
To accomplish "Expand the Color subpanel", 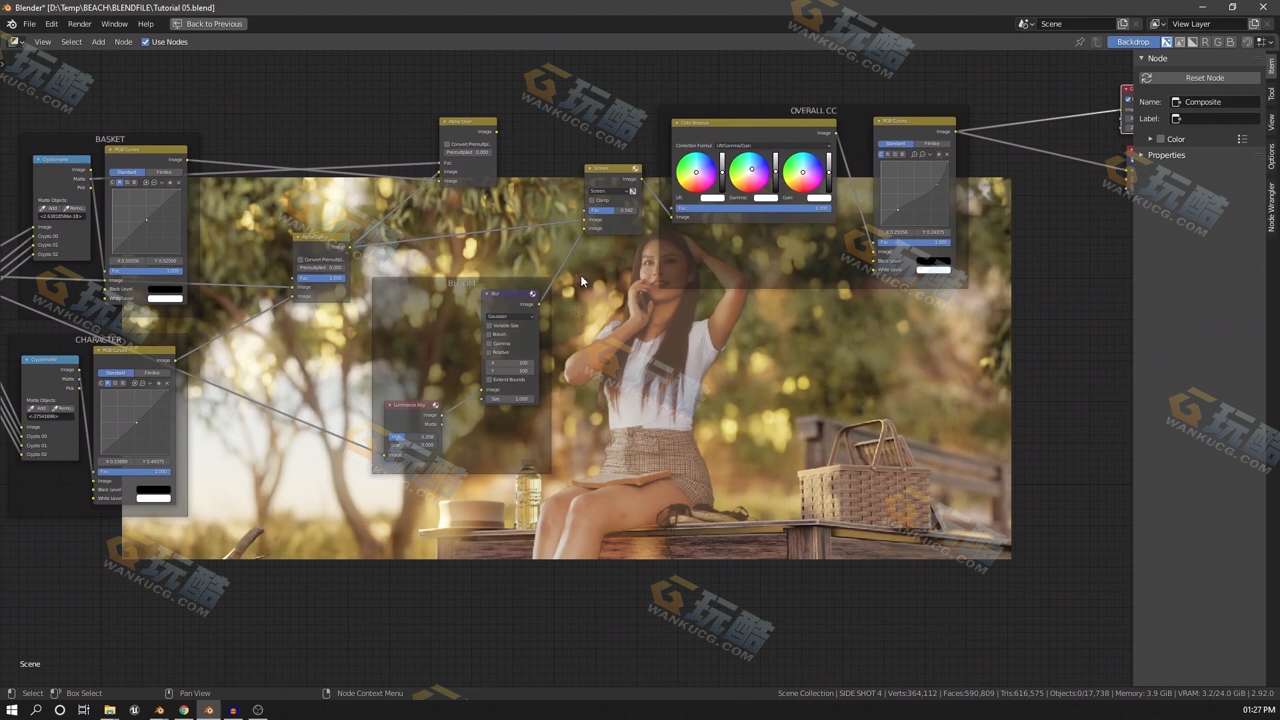I will tap(1150, 139).
